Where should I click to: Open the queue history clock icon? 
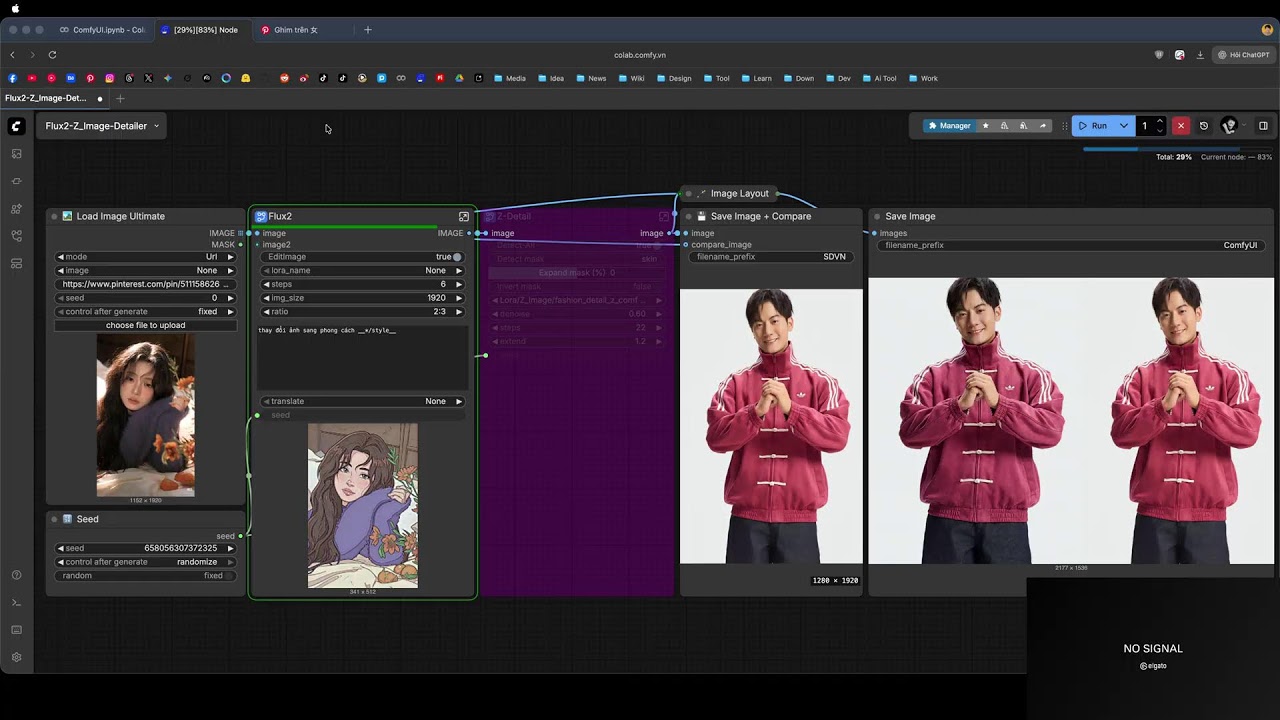[x=1204, y=126]
